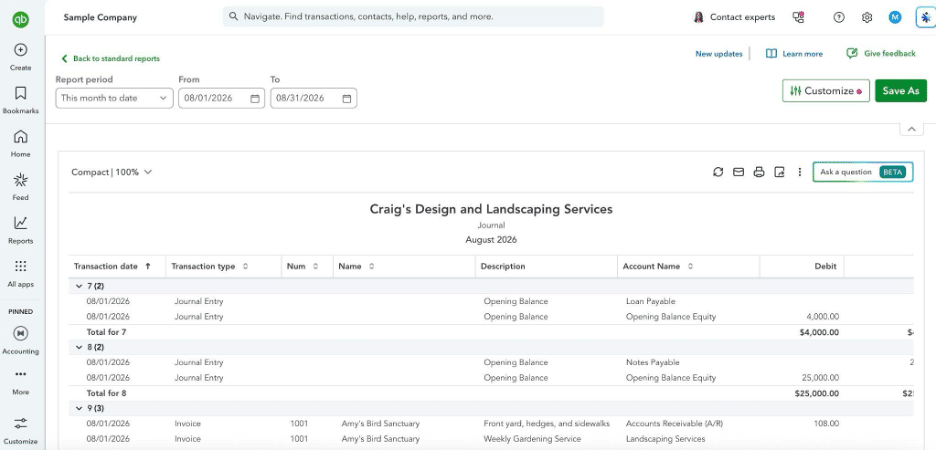Click the 4,000.00 debit amount

point(823,317)
